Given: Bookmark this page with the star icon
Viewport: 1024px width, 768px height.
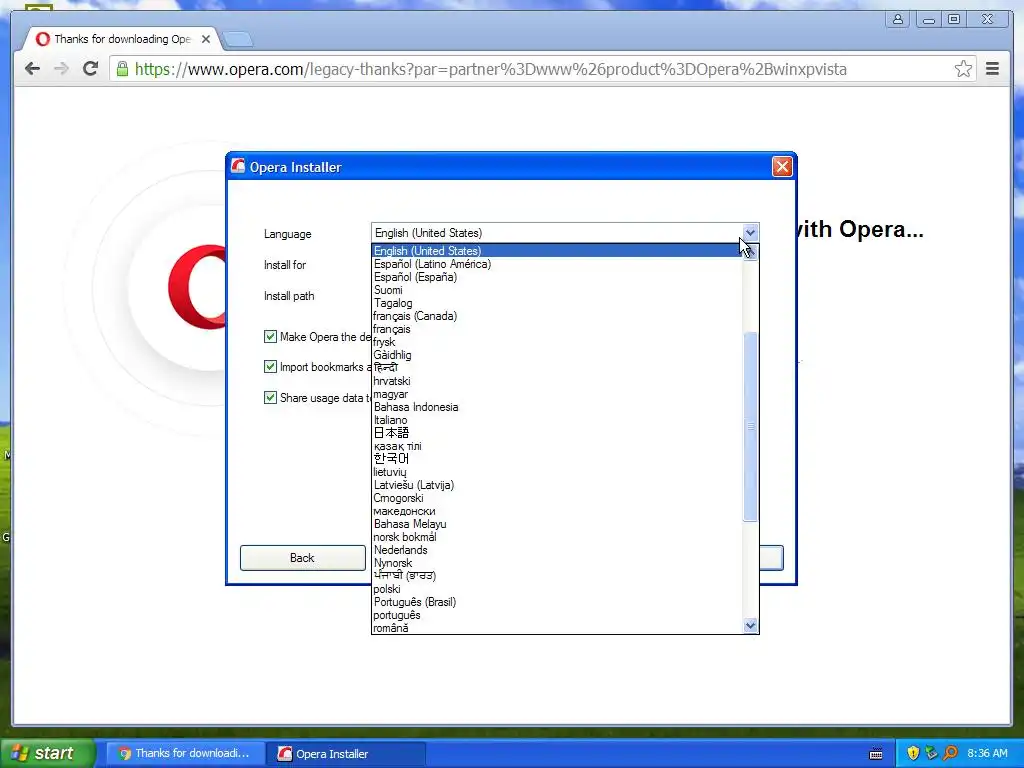Looking at the screenshot, I should 963,69.
